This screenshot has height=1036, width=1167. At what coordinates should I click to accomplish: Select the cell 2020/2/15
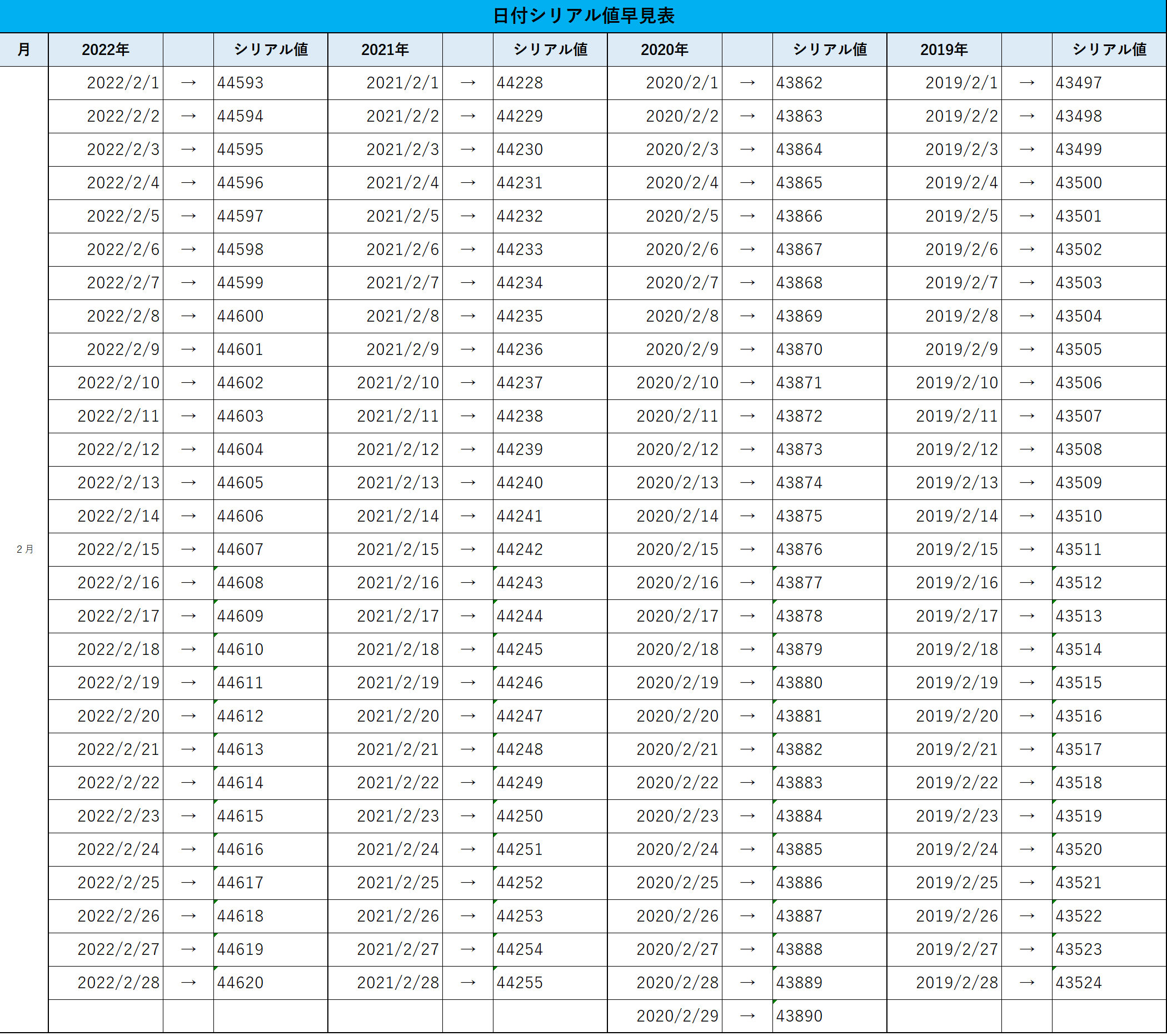tap(665, 550)
